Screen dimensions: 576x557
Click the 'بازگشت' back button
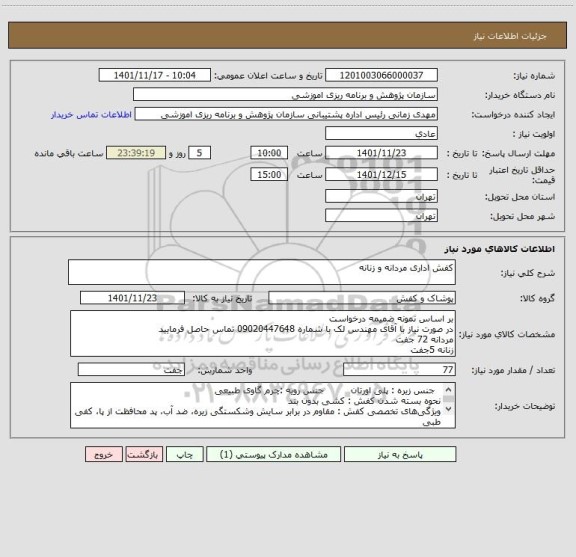click(144, 454)
